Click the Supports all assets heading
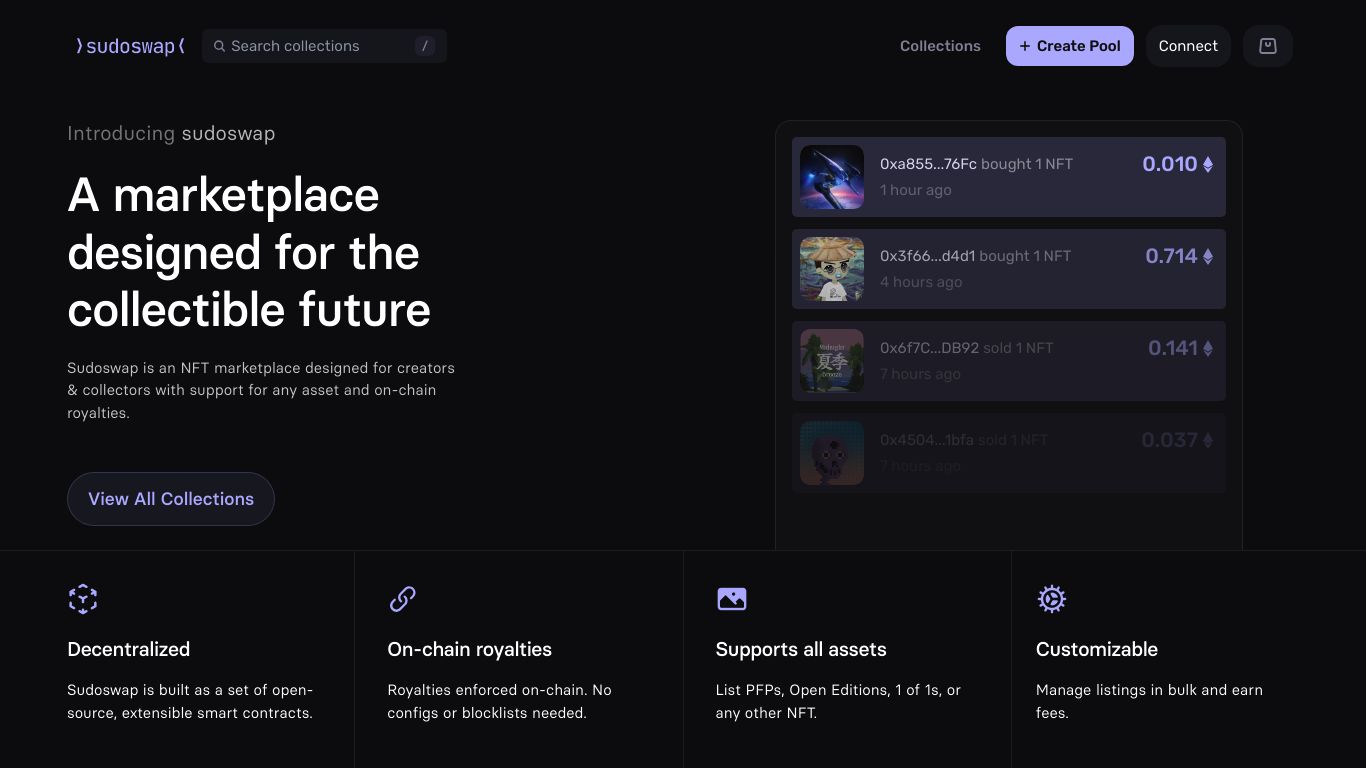The image size is (1366, 768). (801, 649)
